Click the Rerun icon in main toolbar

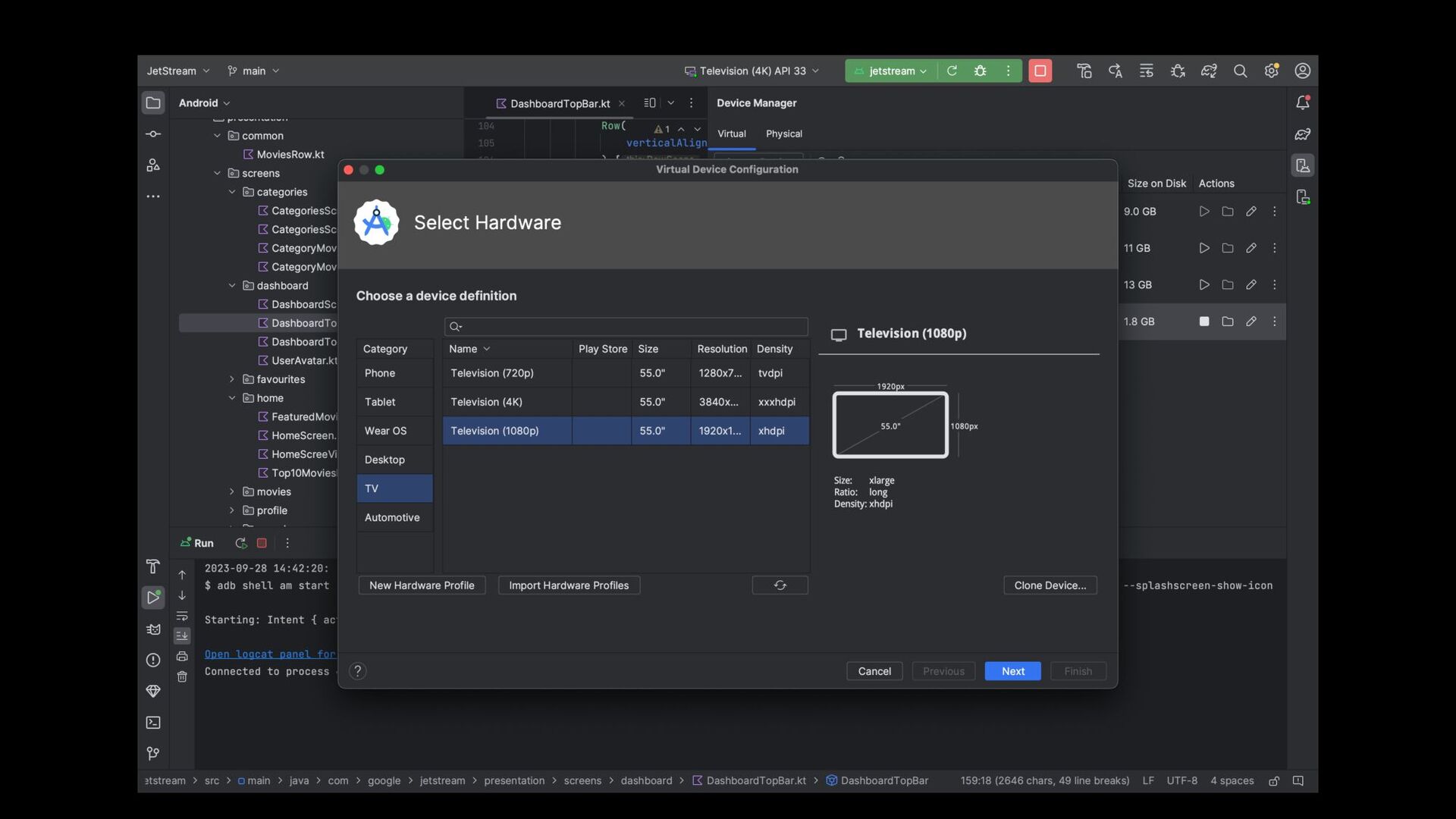[952, 71]
